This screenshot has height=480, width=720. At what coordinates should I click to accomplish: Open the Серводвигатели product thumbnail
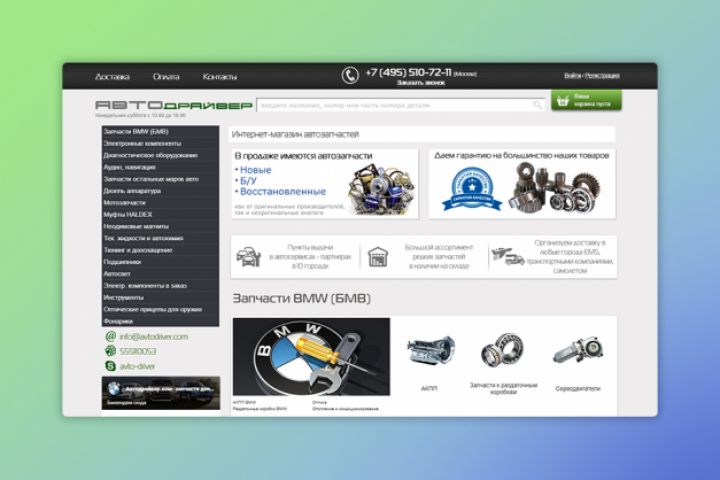coord(578,351)
